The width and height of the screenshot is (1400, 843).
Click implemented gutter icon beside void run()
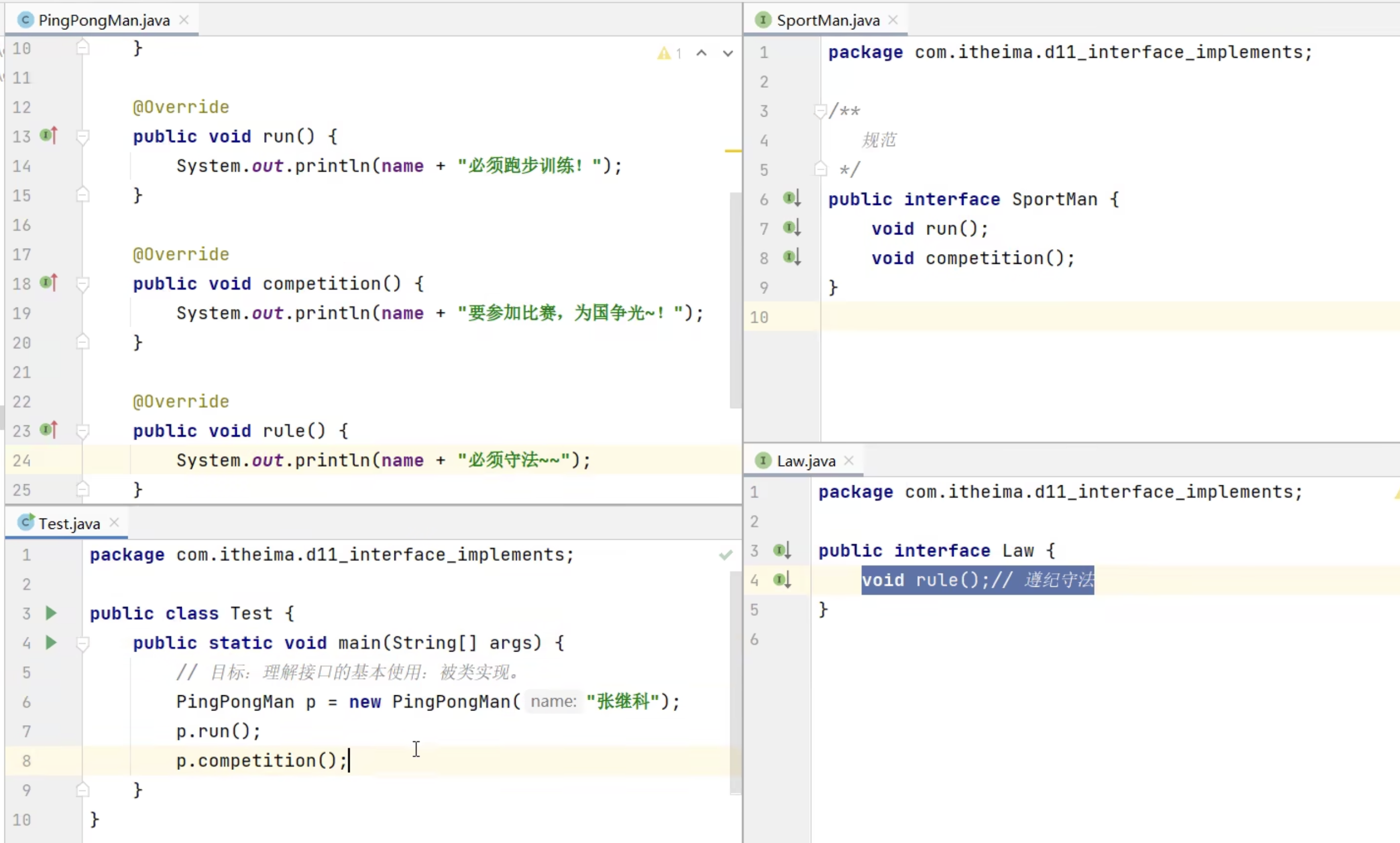[x=792, y=227]
